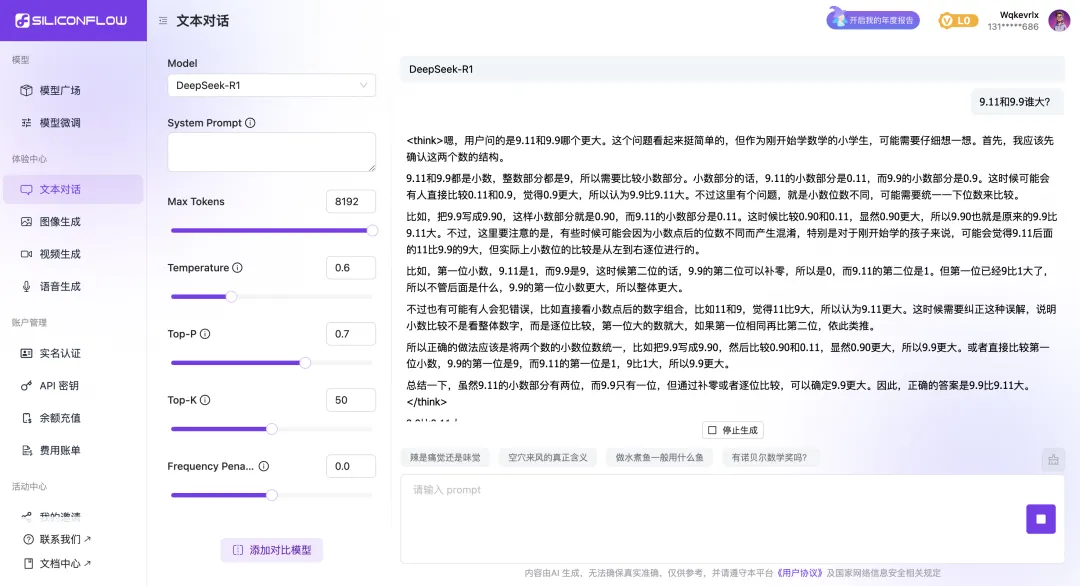Click the 实名认证 ID card icon
Image resolution: width=1080 pixels, height=586 pixels.
point(26,353)
